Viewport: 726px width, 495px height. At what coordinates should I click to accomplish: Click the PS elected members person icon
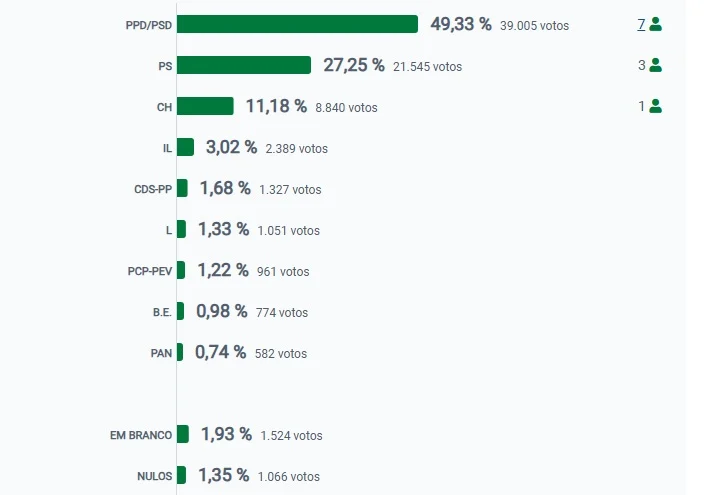(x=655, y=65)
